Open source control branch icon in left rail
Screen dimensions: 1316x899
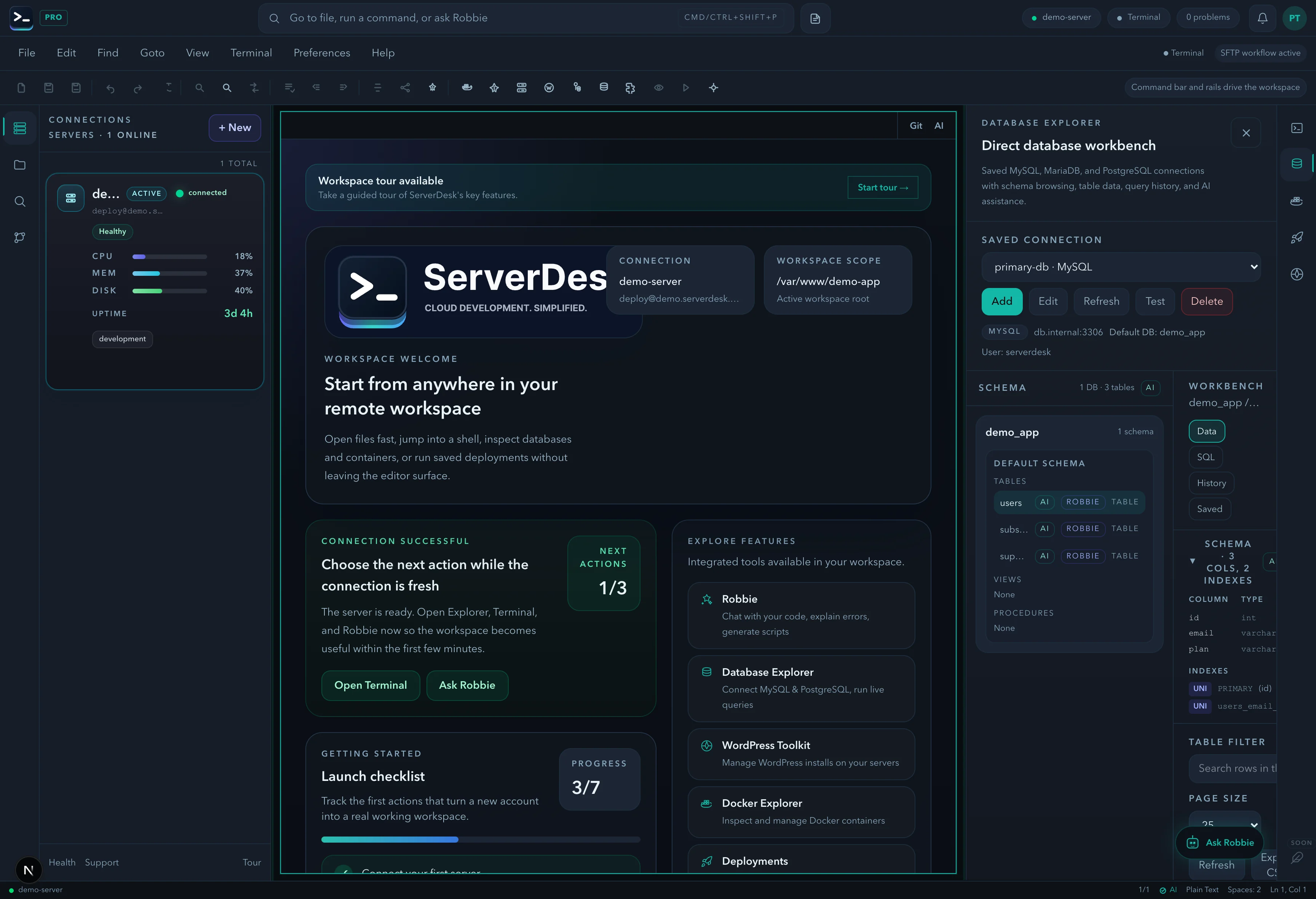(20, 237)
